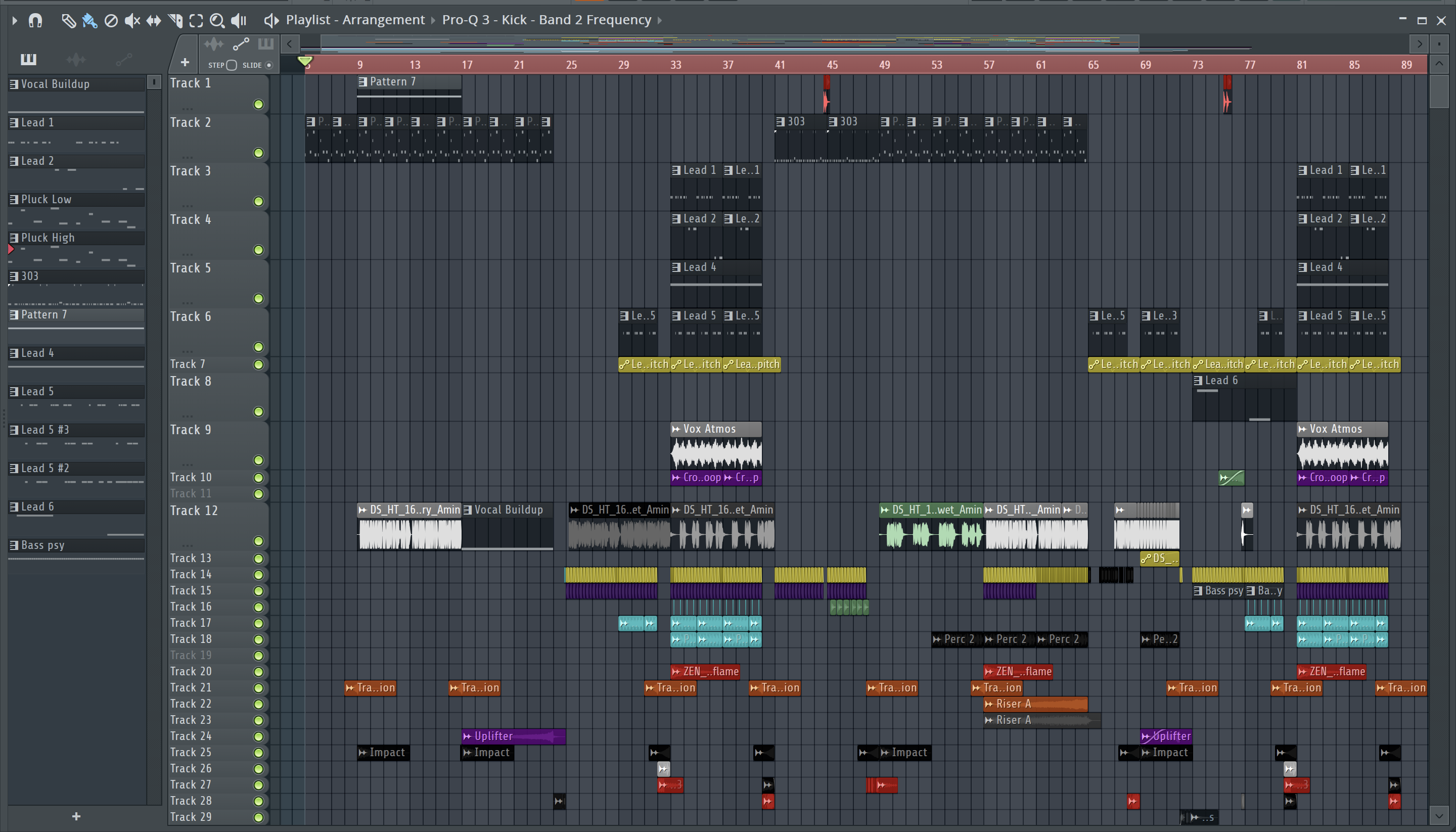Open Pattern 7 clip menu on Track 1

[362, 82]
